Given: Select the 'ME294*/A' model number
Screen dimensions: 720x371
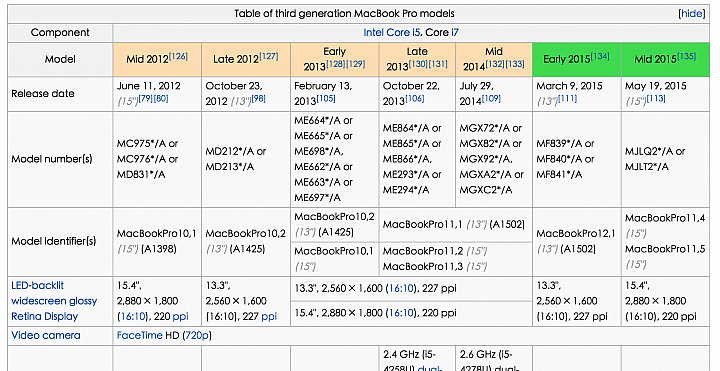Looking at the screenshot, I should [406, 190].
